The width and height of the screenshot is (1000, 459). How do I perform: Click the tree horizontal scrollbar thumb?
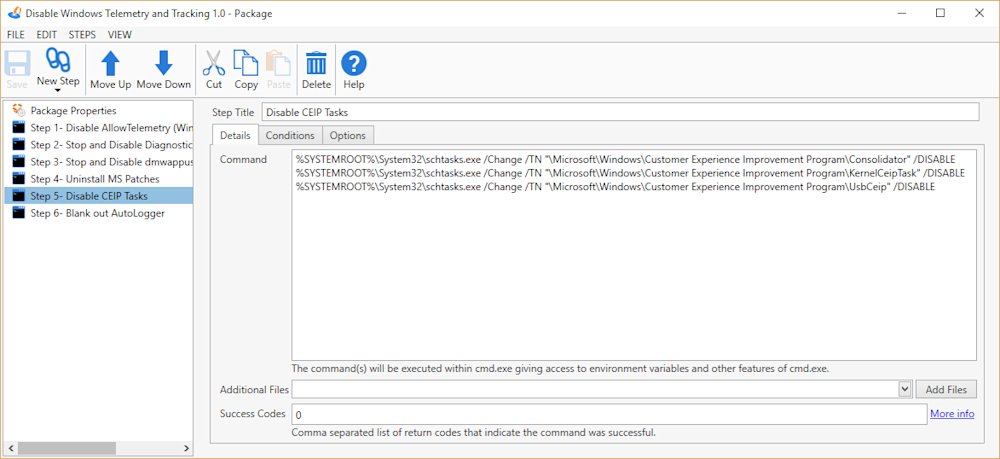click(x=66, y=448)
